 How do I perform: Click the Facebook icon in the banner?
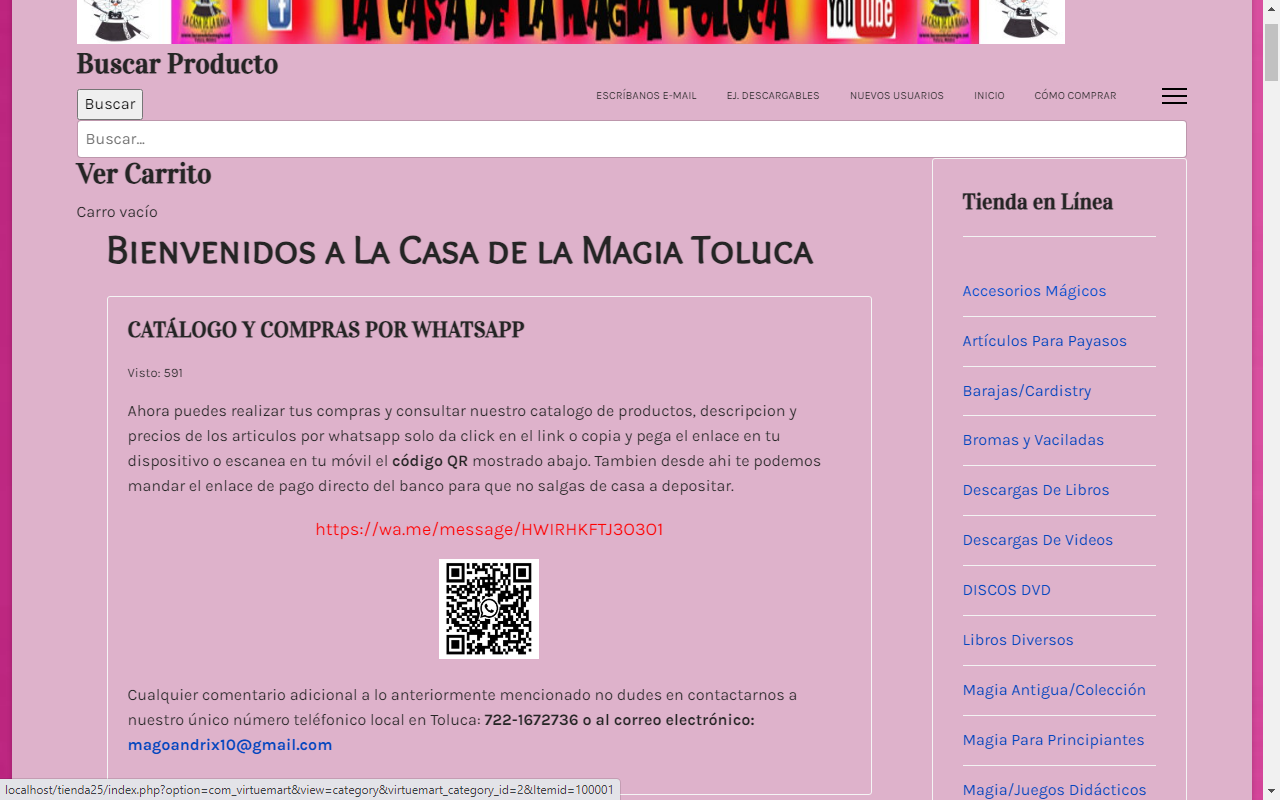(x=280, y=16)
